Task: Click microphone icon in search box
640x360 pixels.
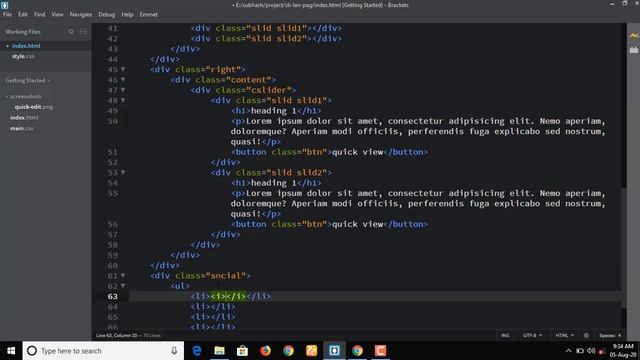Action: pyautogui.click(x=174, y=351)
